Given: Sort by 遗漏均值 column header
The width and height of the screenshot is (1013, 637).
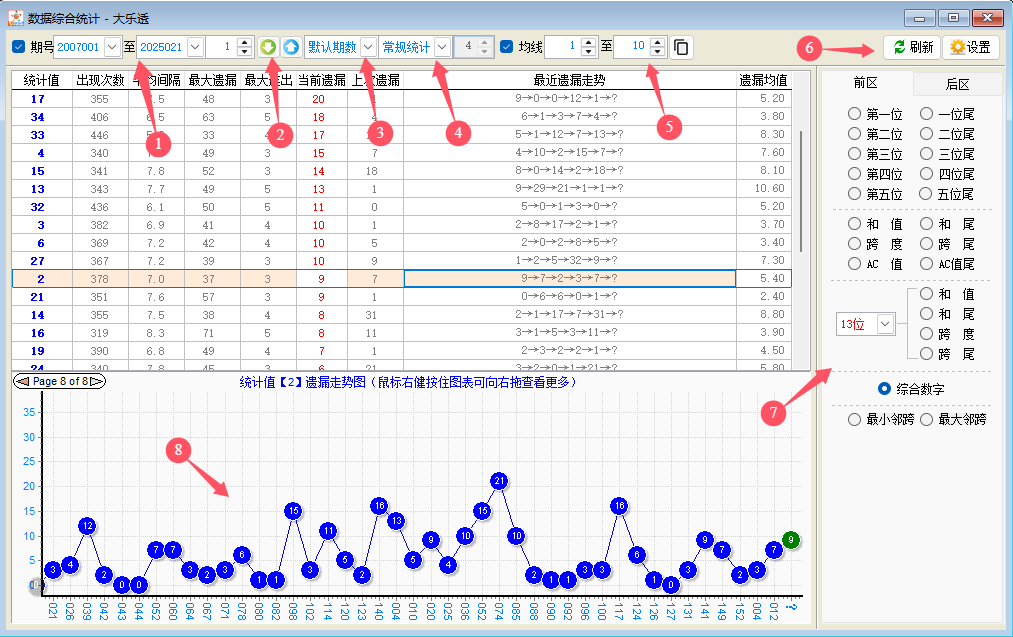Looking at the screenshot, I should (763, 80).
